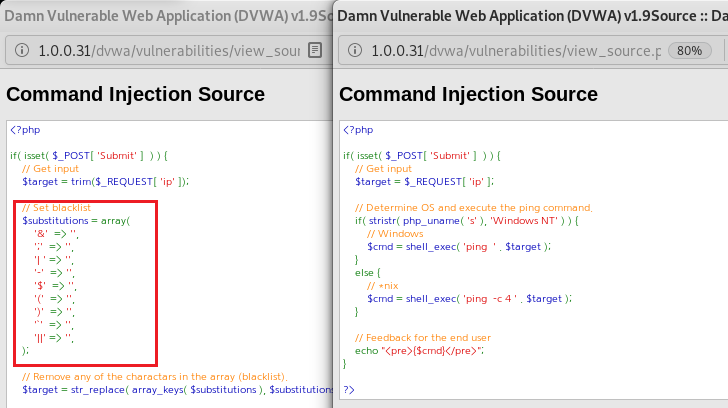Click the '$target = $_REQUEST[ 'ip' ];' line in right window
Screen dimensions: 728x408
click(424, 181)
